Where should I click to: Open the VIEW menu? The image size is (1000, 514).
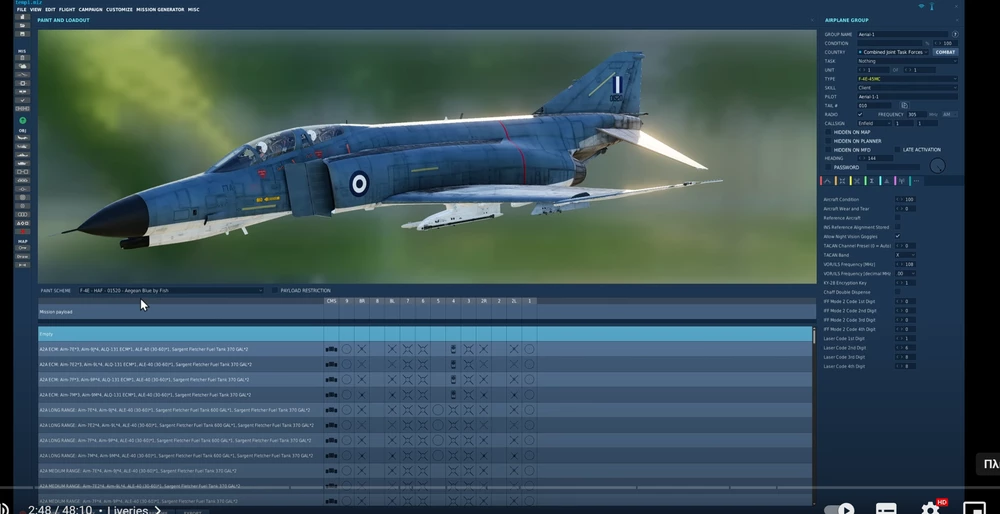(36, 10)
